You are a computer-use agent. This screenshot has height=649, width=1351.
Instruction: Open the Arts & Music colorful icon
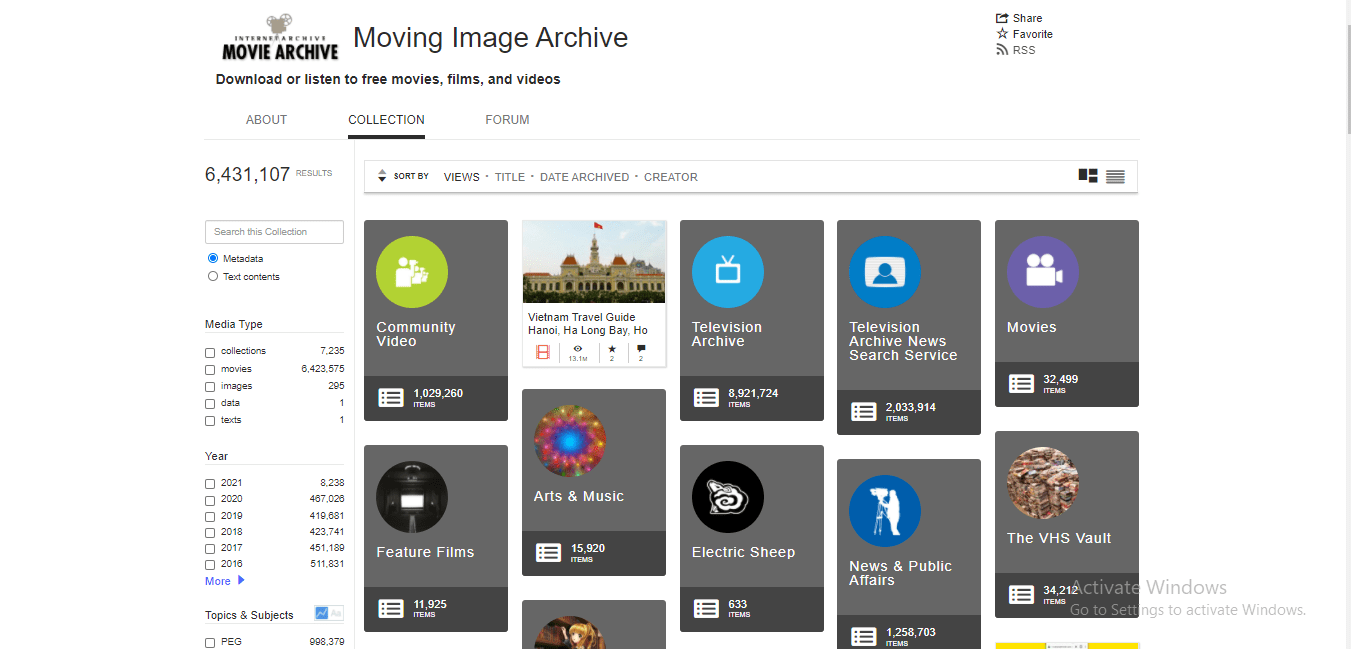tap(570, 441)
